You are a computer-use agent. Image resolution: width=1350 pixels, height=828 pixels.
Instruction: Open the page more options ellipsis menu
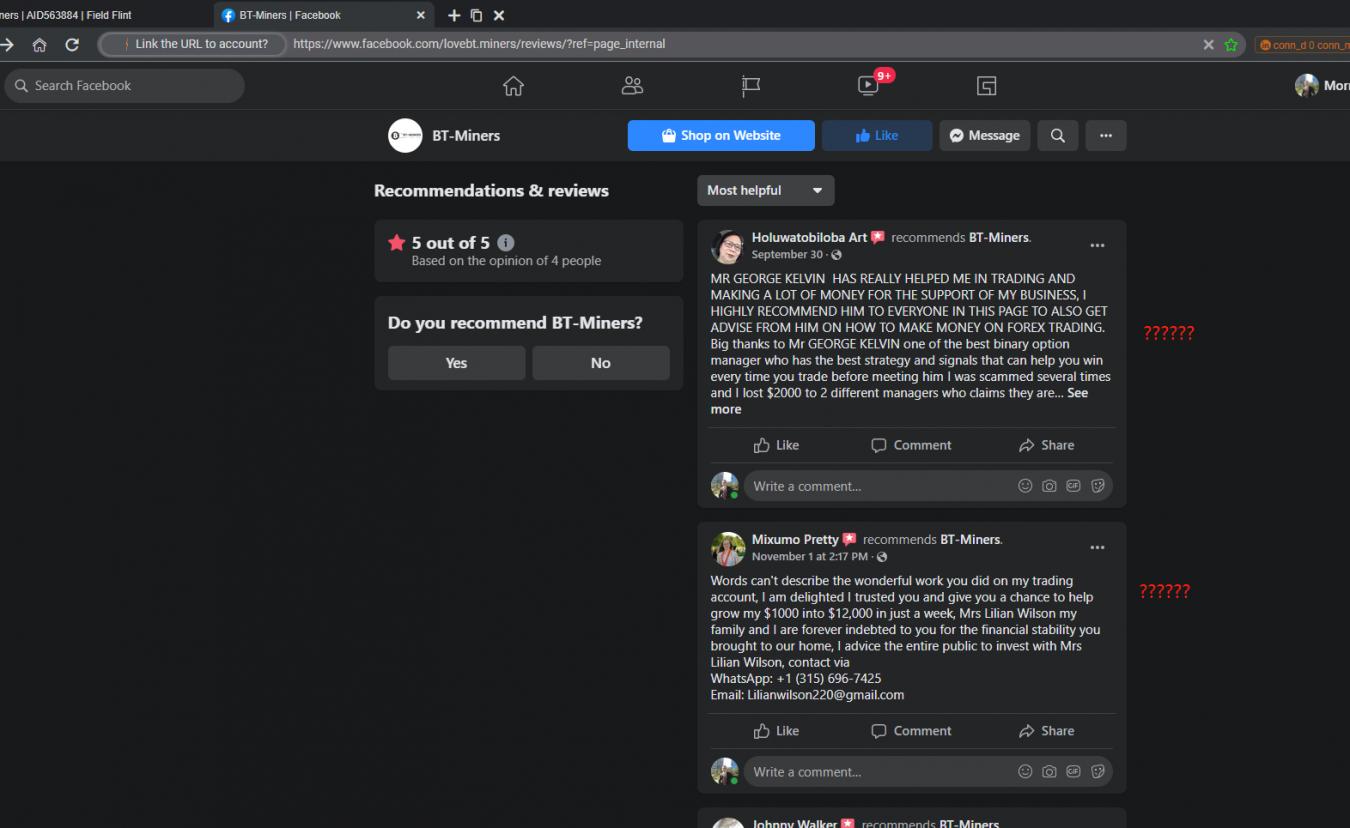(x=1105, y=136)
